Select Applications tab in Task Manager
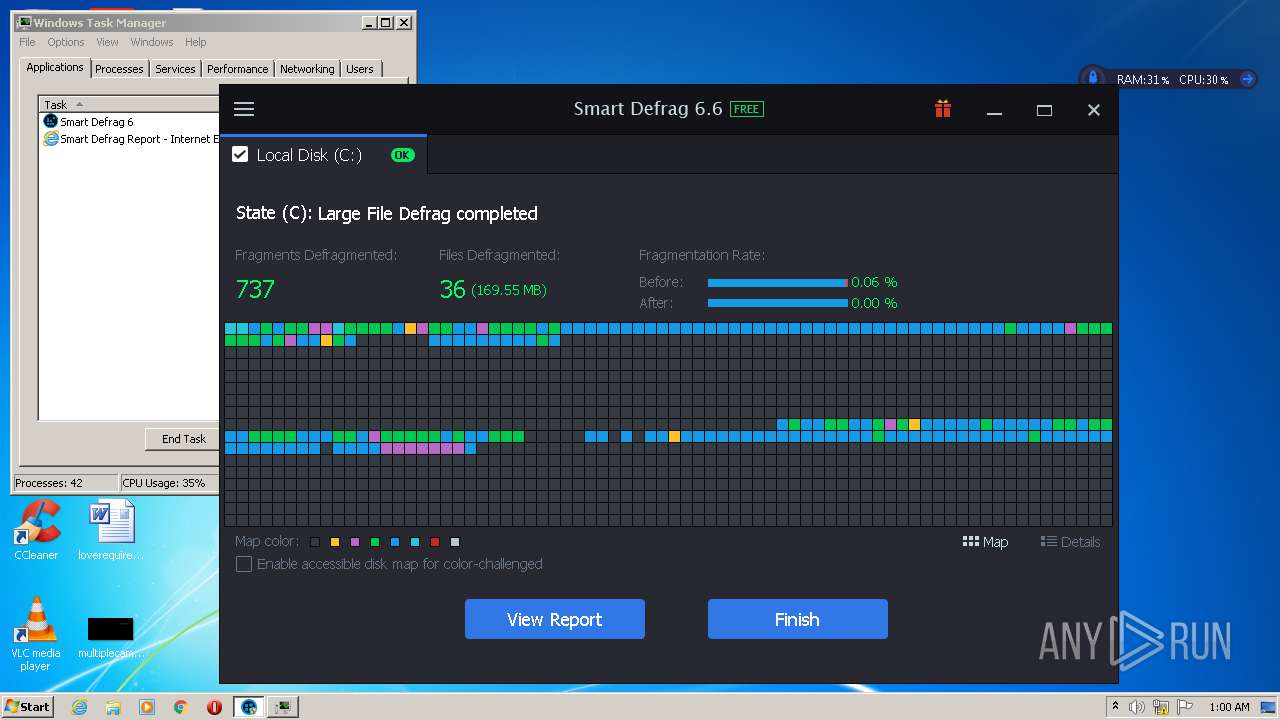 click(x=55, y=67)
